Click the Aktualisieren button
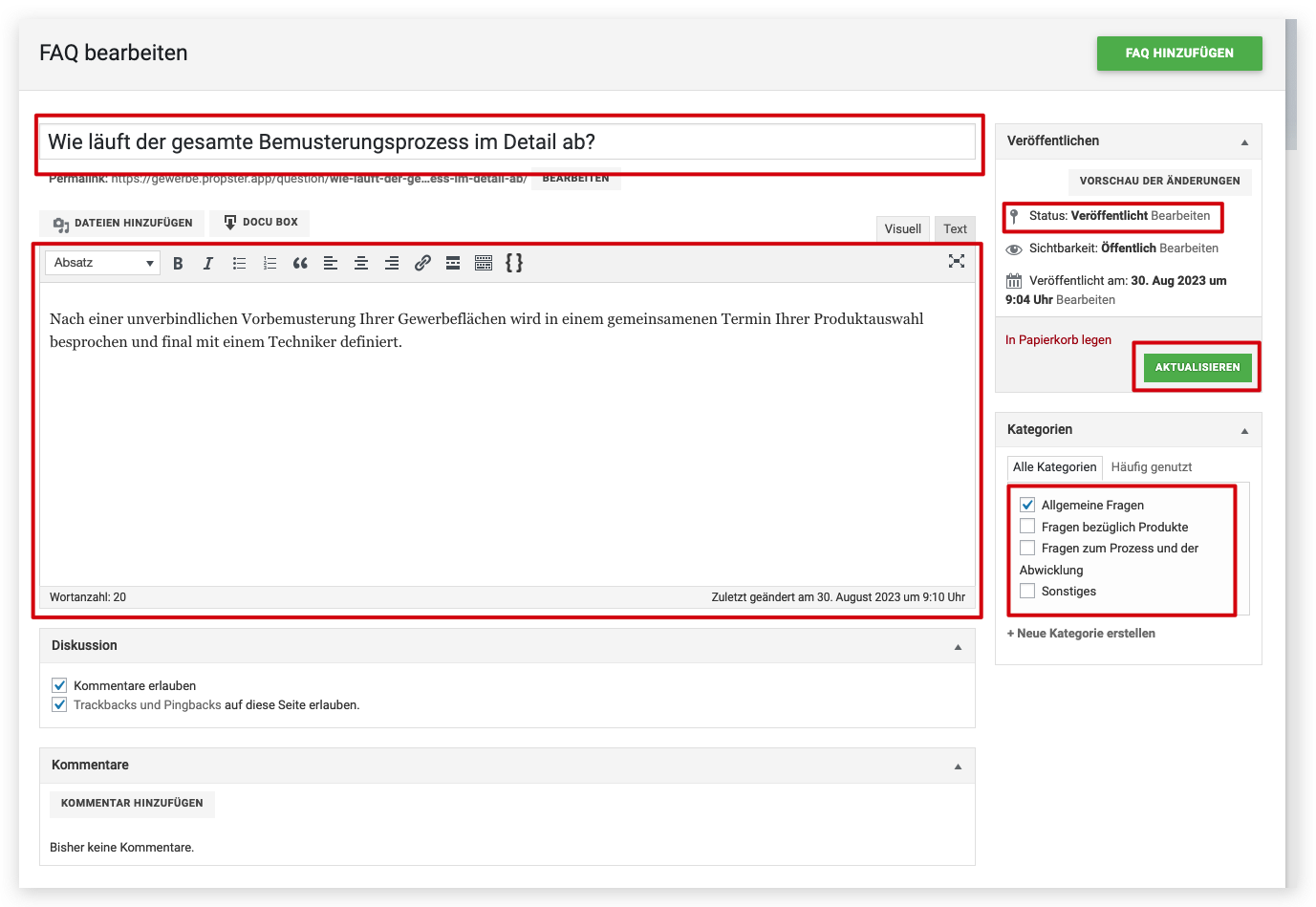The image size is (1316, 907). pos(1197,367)
